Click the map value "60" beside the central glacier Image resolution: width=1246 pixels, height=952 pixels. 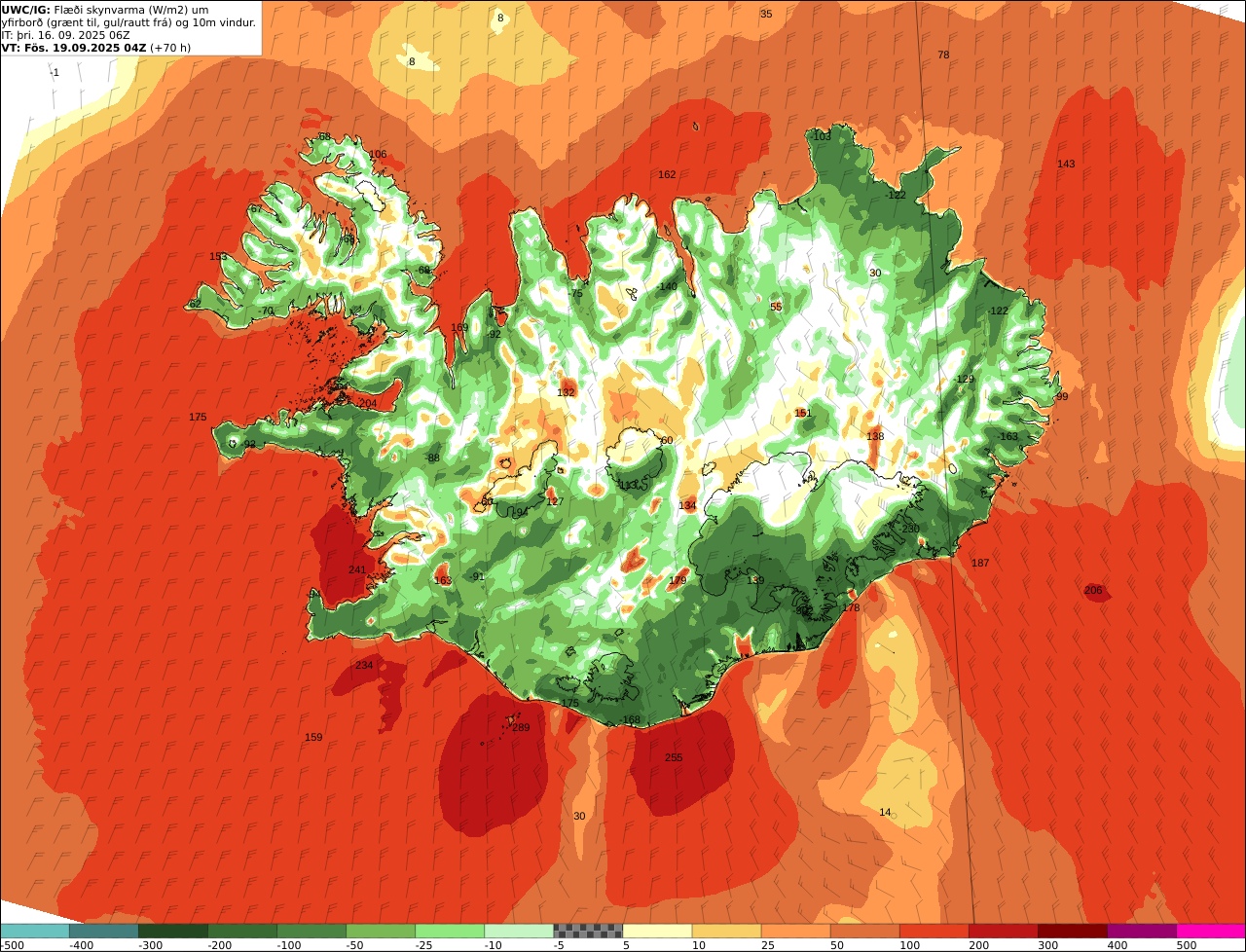coord(667,440)
